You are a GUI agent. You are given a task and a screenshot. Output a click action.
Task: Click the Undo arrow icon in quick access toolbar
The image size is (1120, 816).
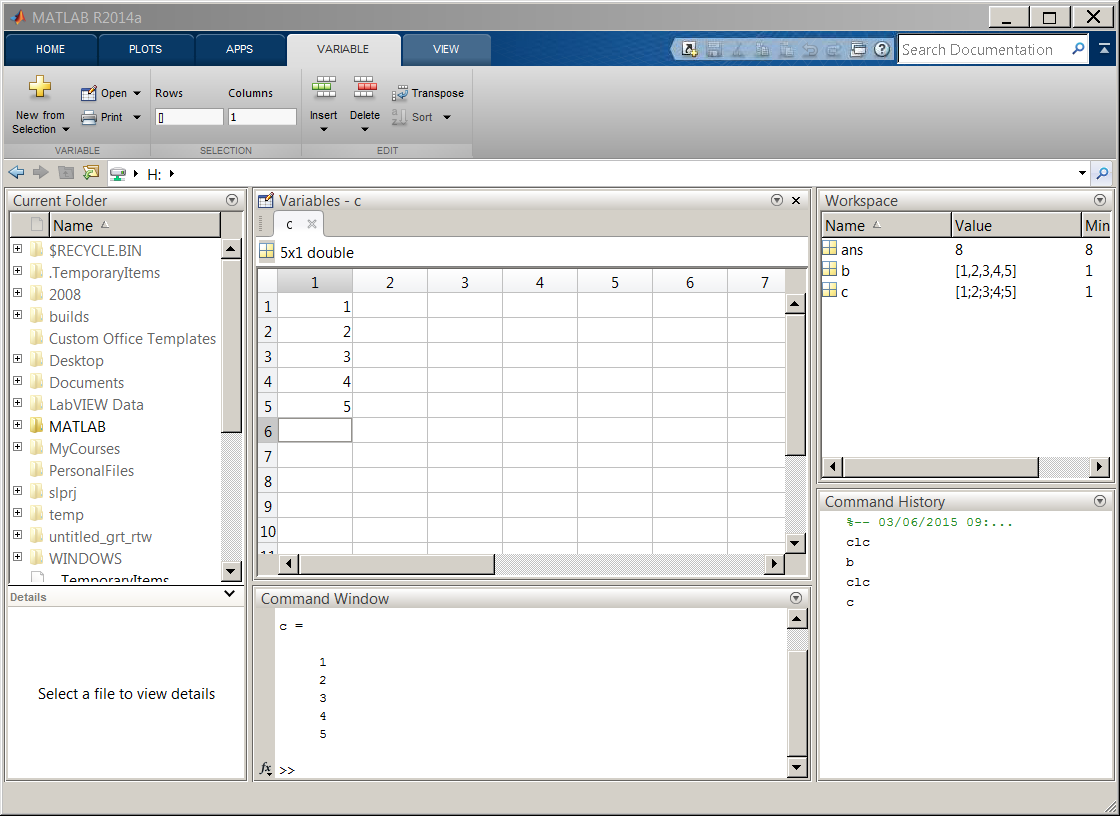pos(810,49)
